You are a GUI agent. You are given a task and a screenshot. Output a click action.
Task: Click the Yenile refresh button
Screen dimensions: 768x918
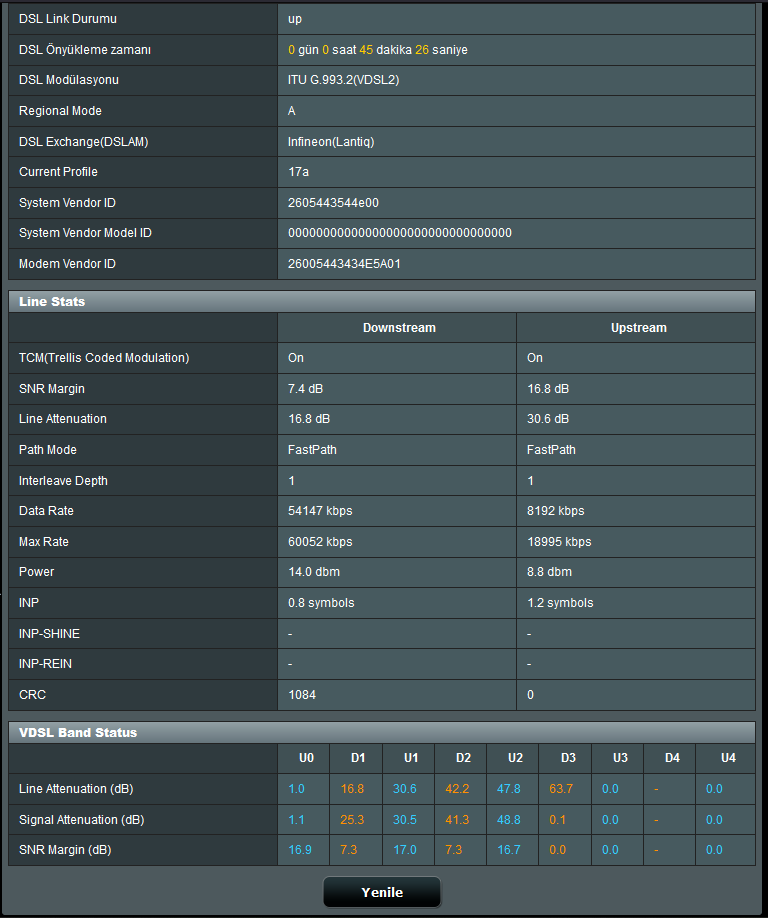coord(382,892)
